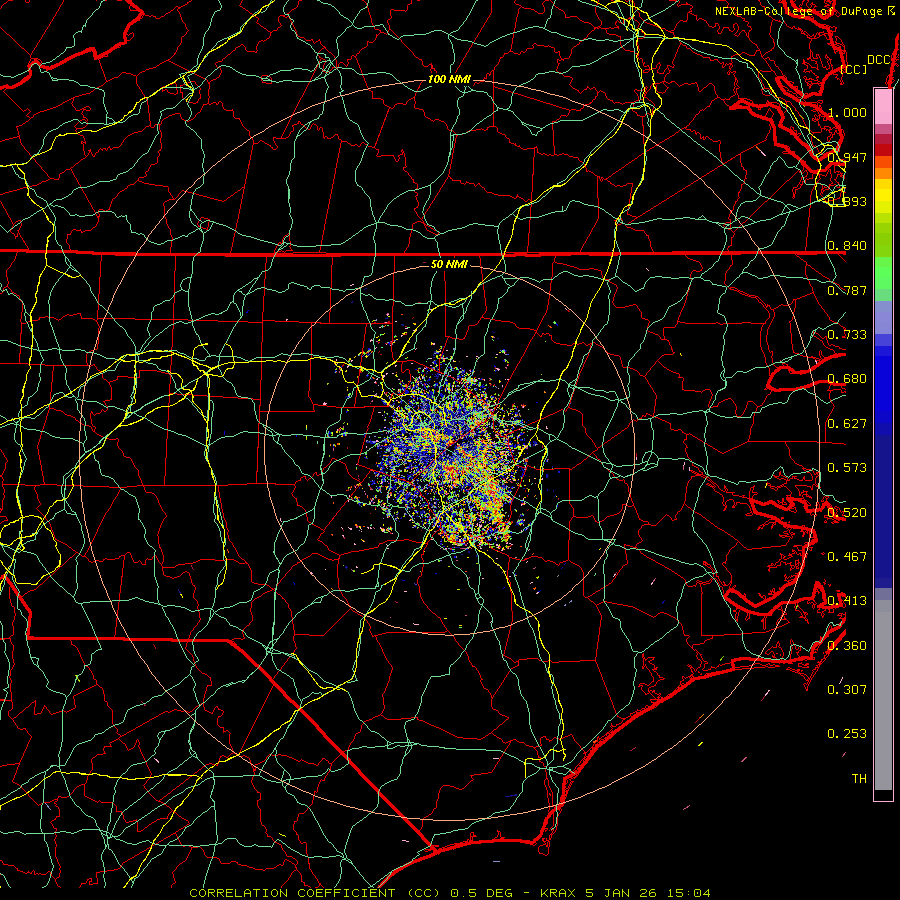Click the TH threshold label on legend
Screen dimensions: 900x900
(859, 779)
